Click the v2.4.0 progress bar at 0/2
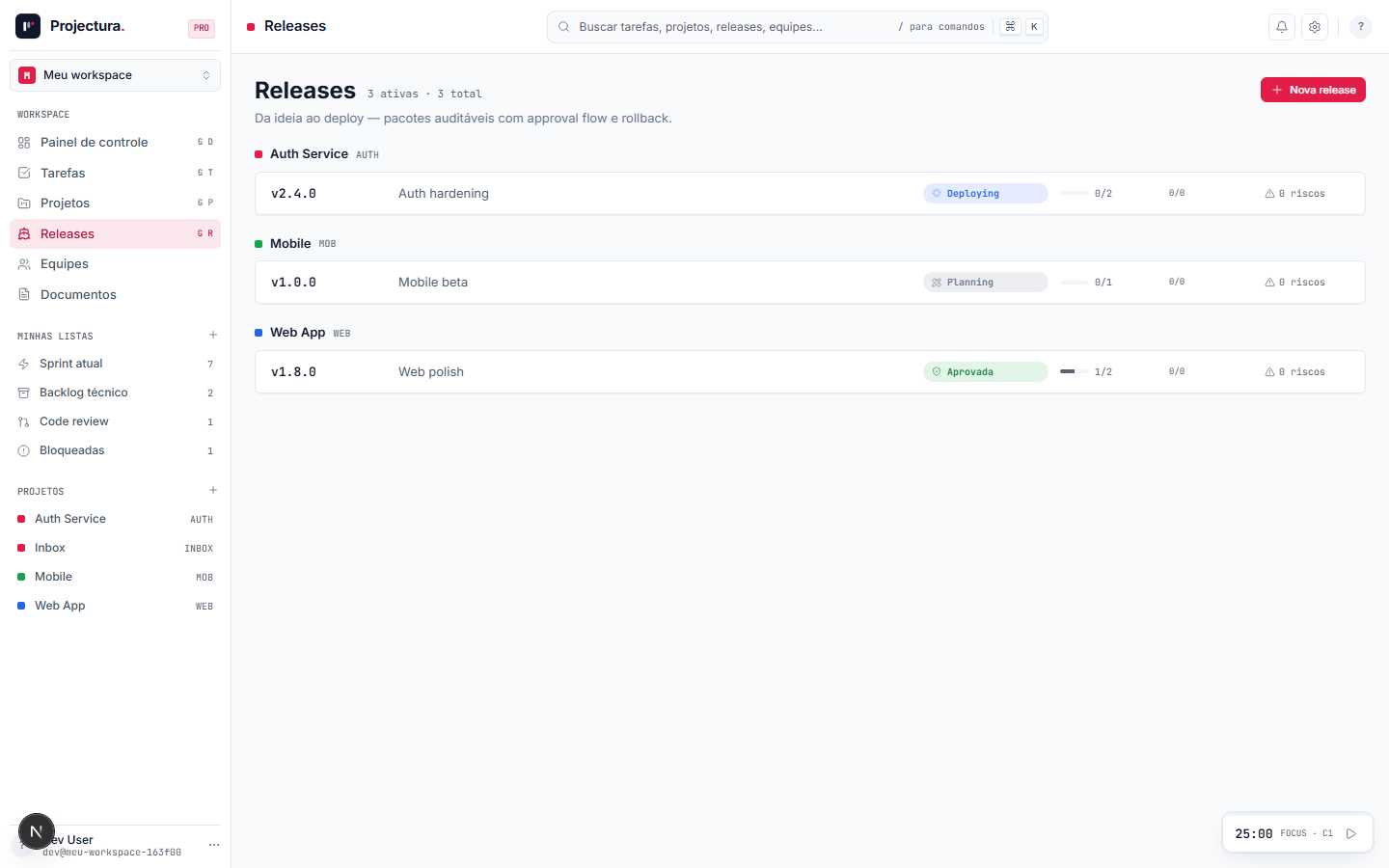1389x868 pixels. pyautogui.click(x=1075, y=193)
